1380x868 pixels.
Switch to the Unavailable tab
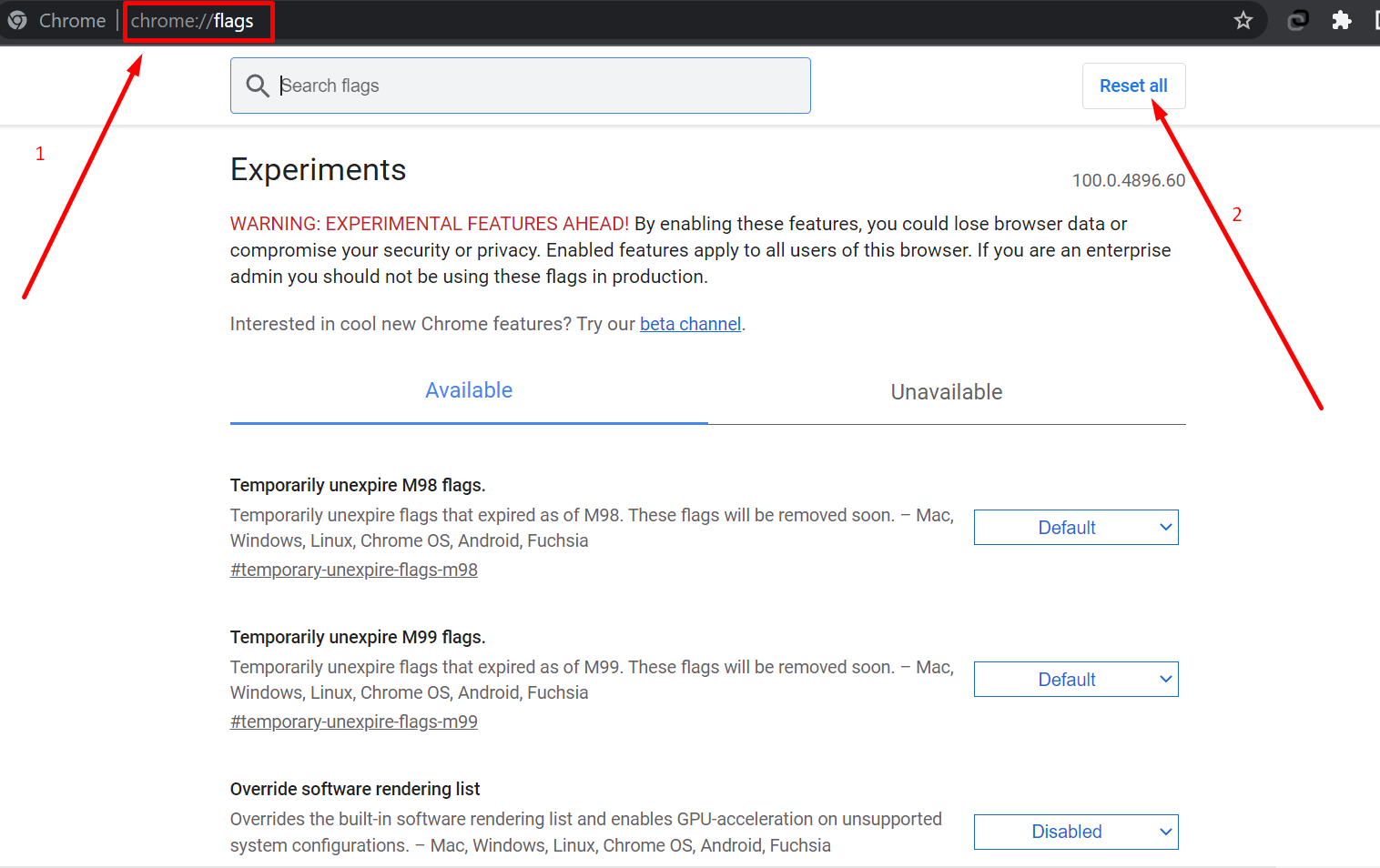click(x=946, y=392)
